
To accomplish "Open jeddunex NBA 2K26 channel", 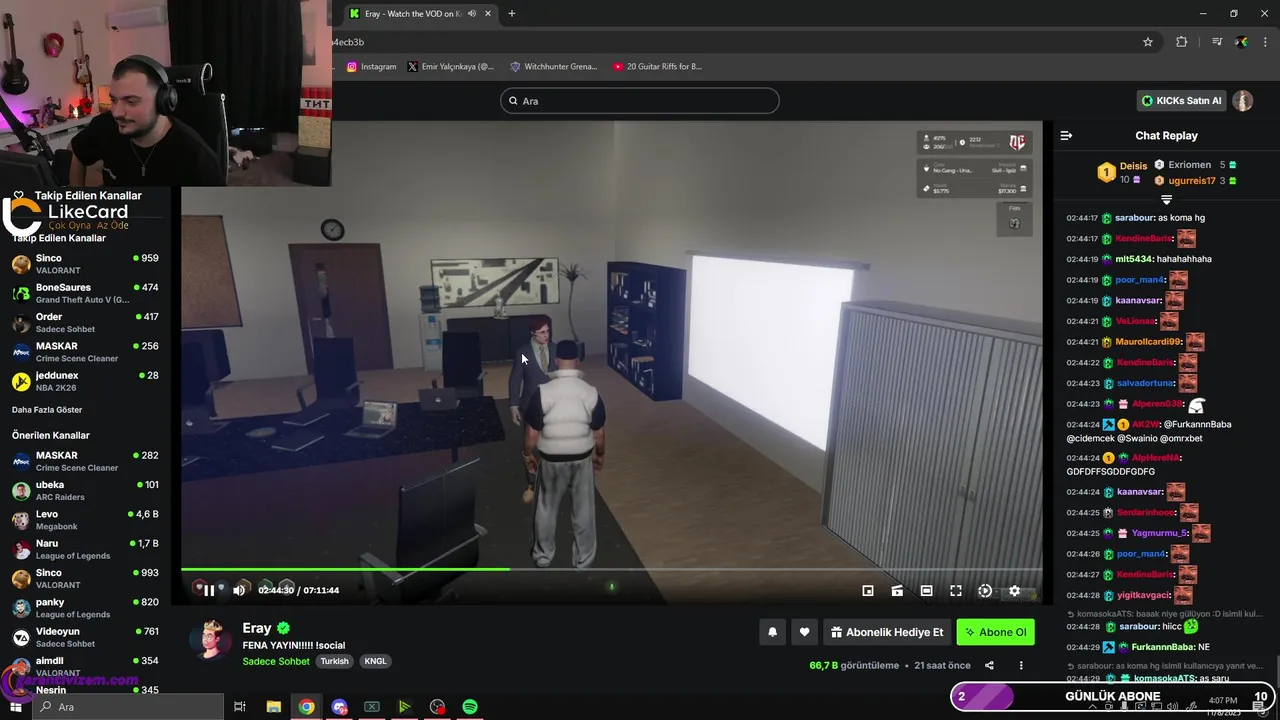I will coord(85,381).
